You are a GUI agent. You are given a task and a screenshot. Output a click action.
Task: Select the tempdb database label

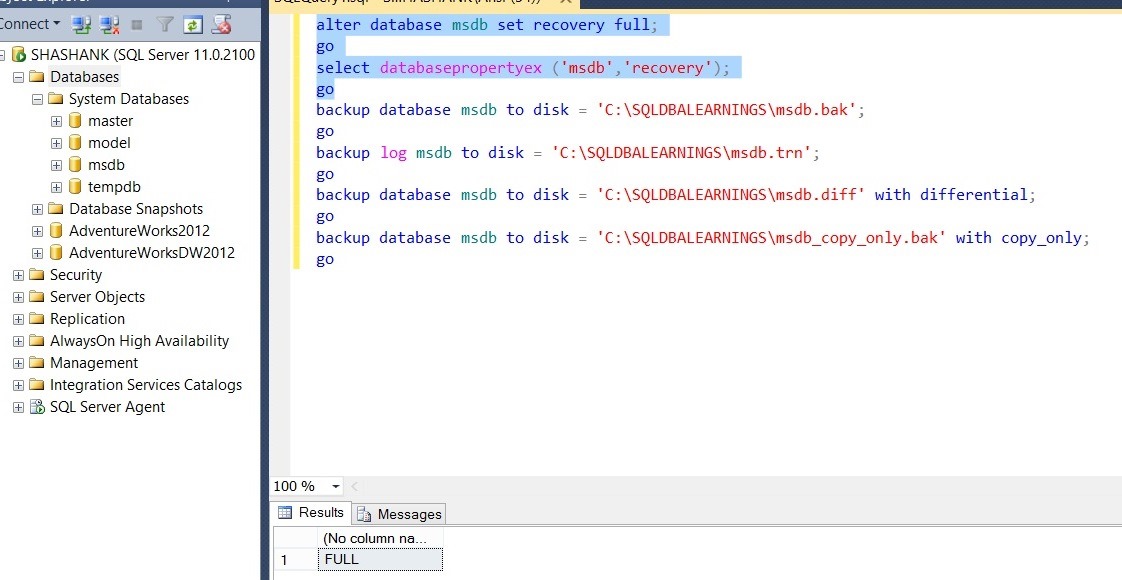click(114, 187)
